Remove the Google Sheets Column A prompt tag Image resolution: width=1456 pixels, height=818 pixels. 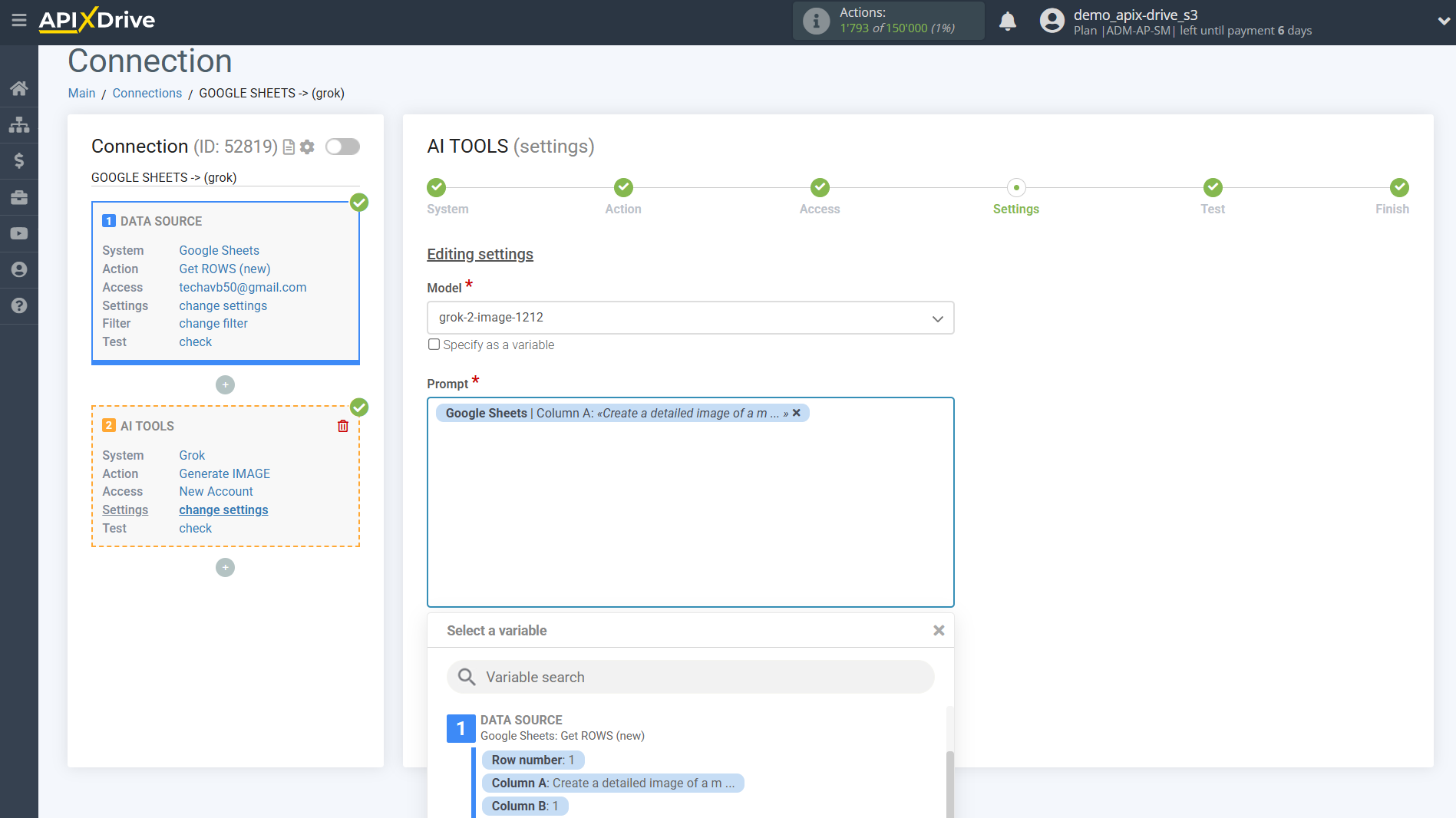(x=797, y=413)
